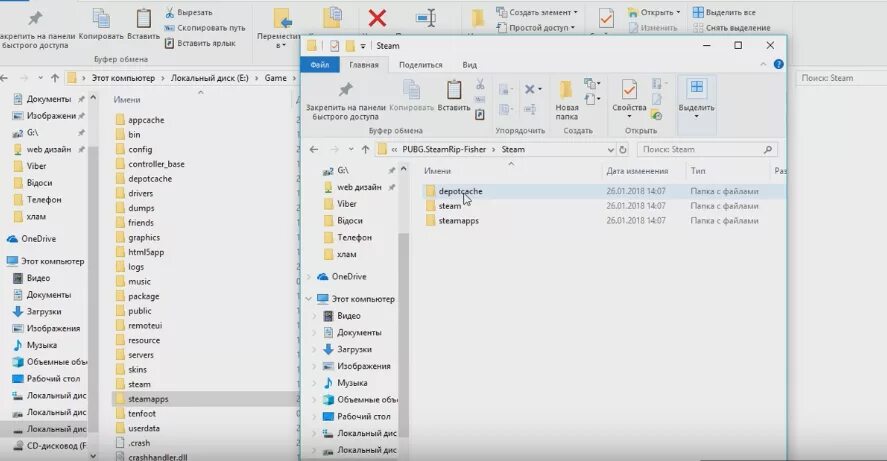This screenshot has height=461, width=887.
Task: Click PUBG.SteamRip-Fisher in Steam address bar
Action: pos(444,149)
